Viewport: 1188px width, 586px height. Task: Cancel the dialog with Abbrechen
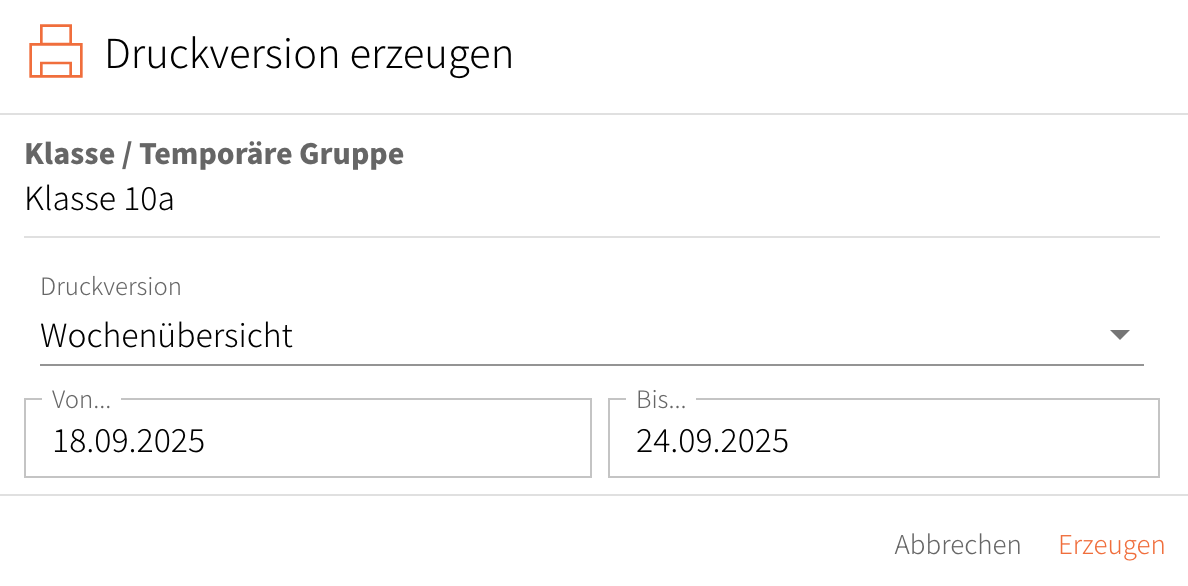(957, 545)
